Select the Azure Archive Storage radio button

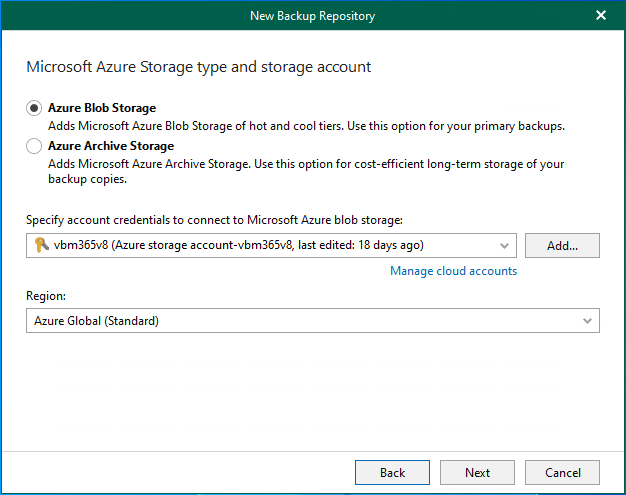35,146
